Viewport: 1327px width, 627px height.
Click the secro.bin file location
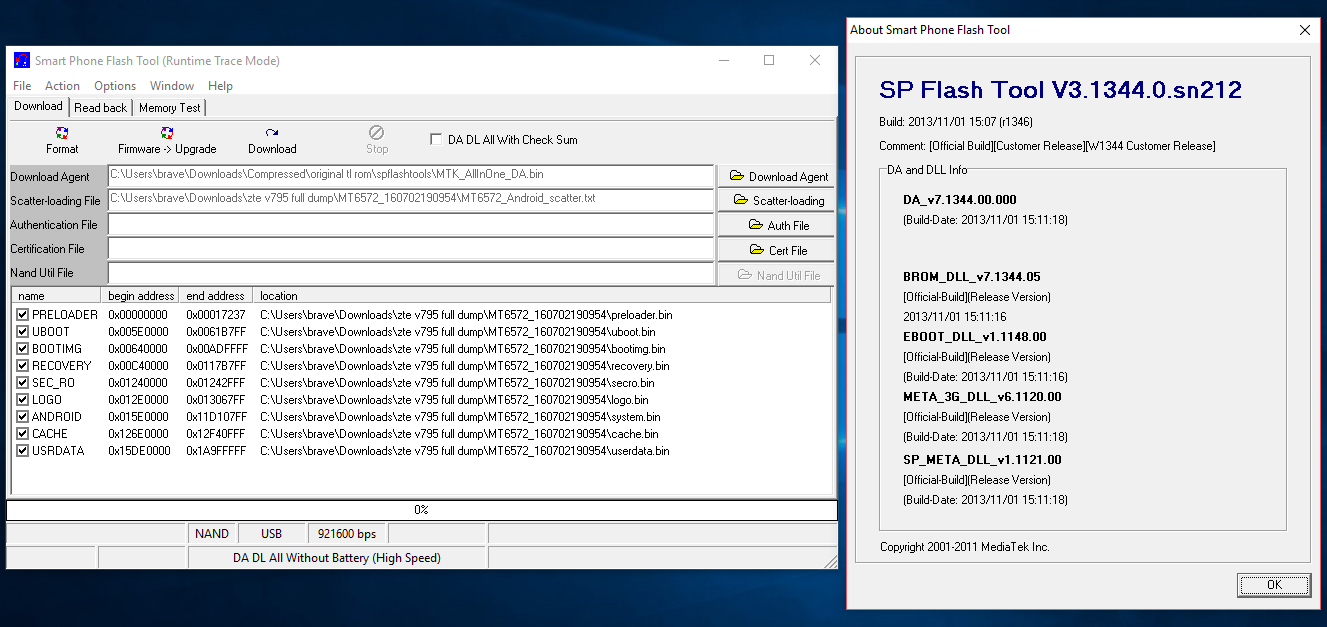[458, 382]
